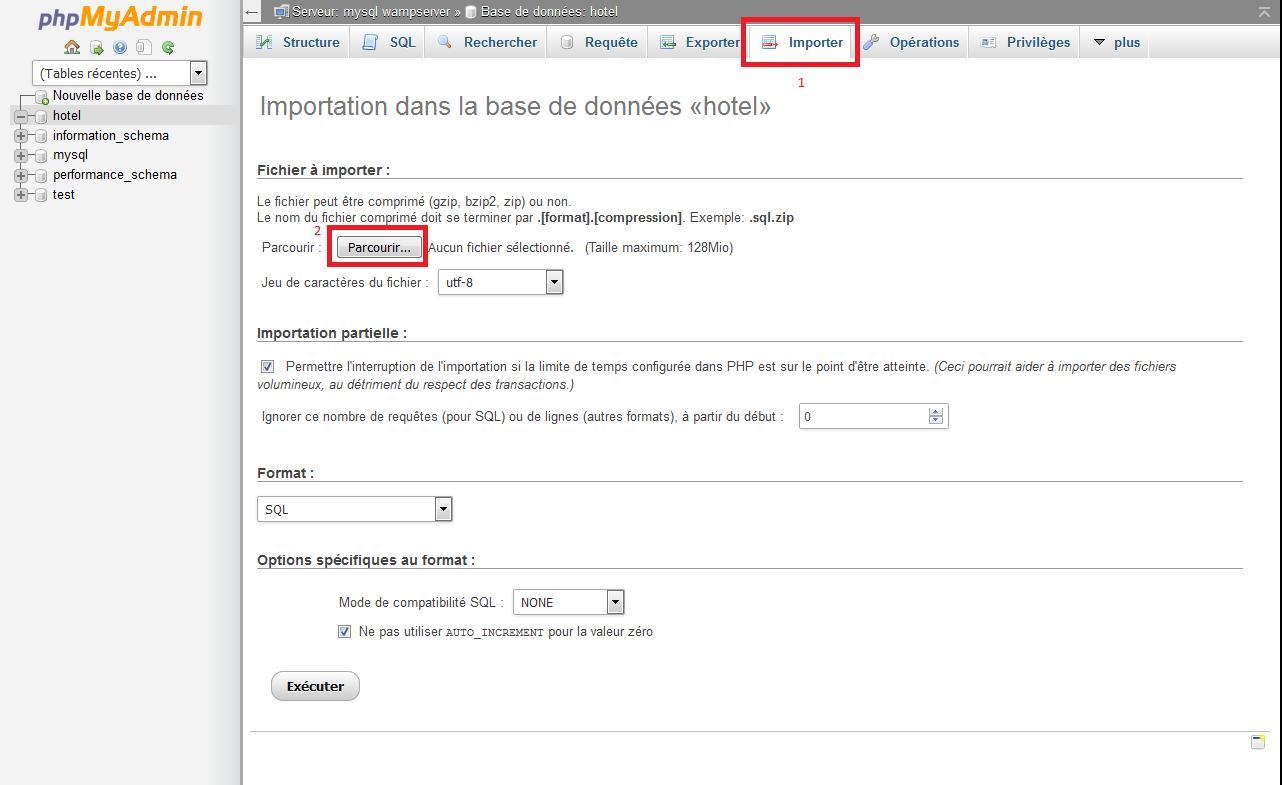Image resolution: width=1282 pixels, height=785 pixels.
Task: Click the MySQL documentation pages icon
Action: click(x=144, y=47)
